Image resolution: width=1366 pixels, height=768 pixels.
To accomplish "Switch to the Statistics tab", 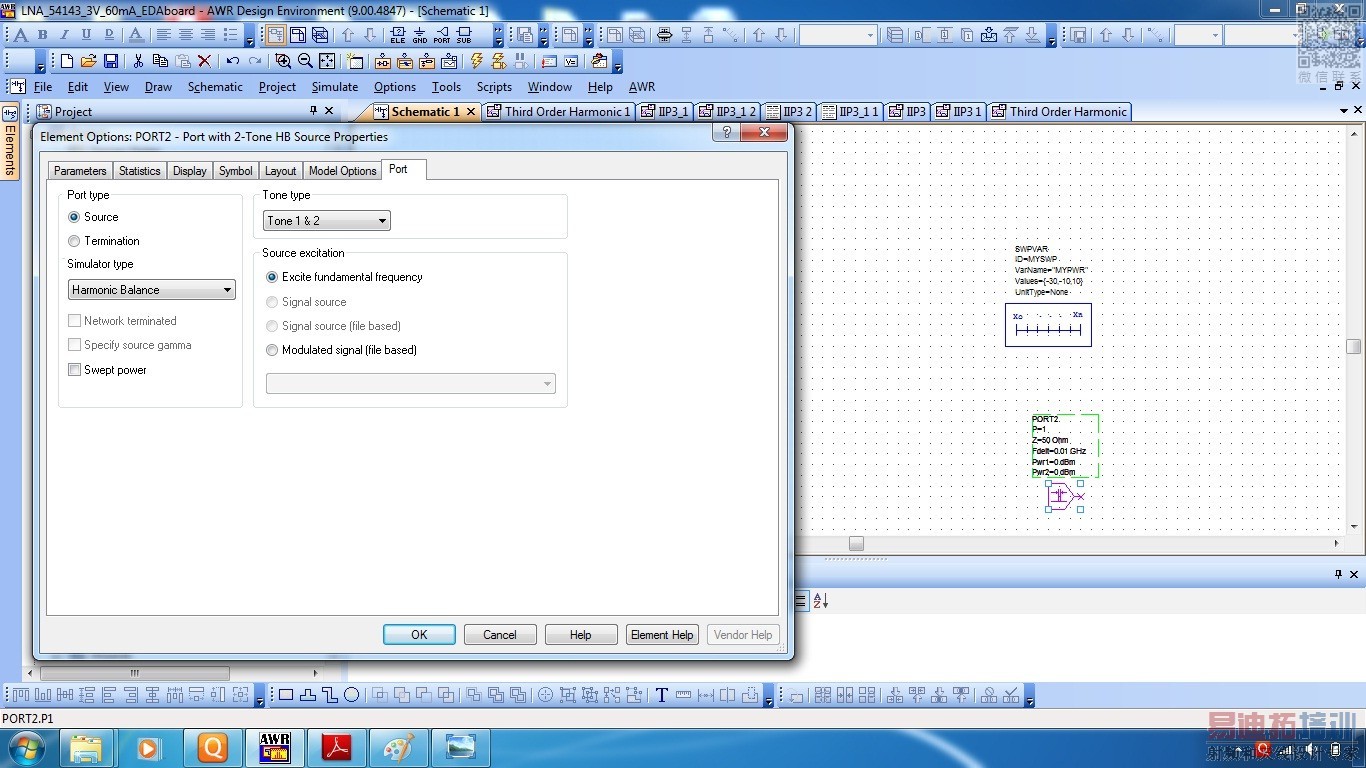I will 140,171.
